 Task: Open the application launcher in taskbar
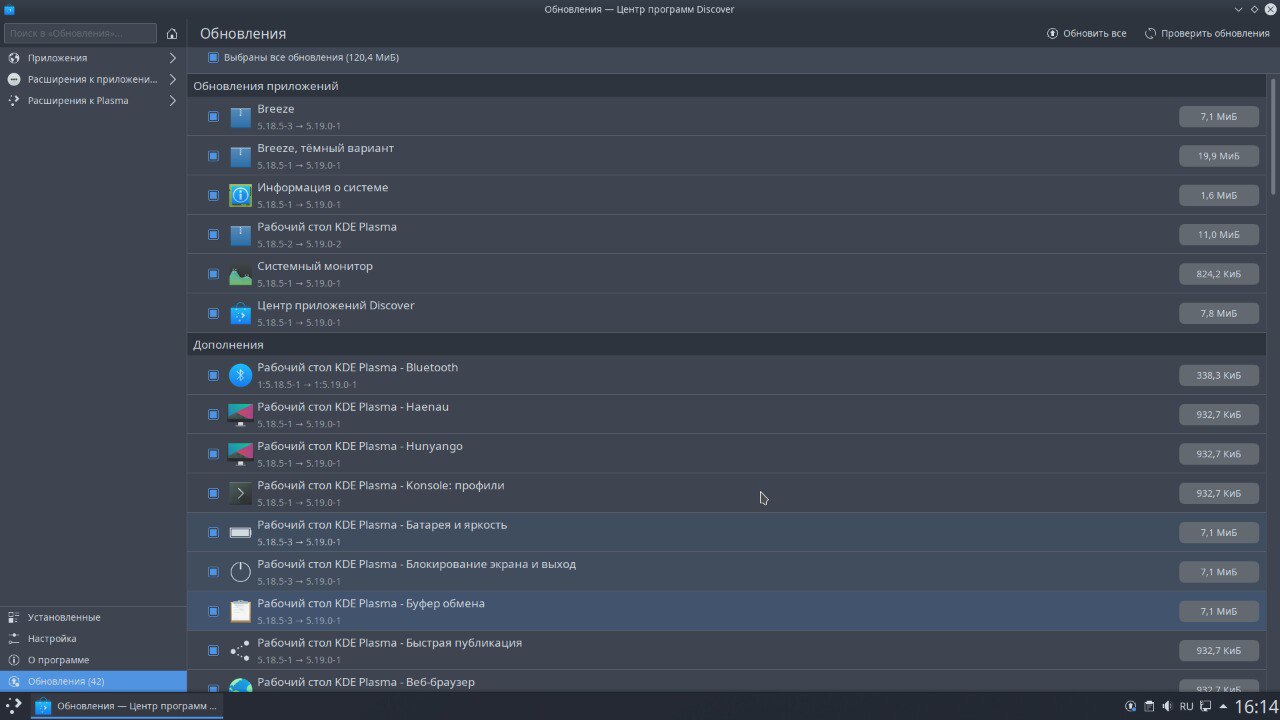pos(14,706)
